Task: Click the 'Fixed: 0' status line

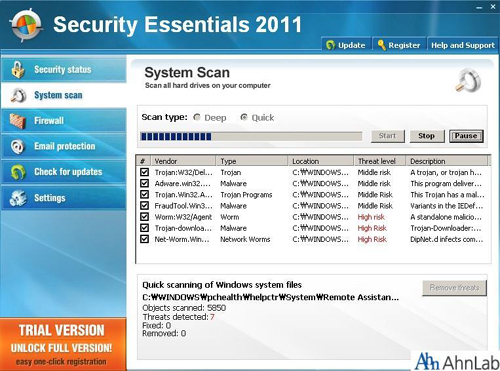Action: (x=157, y=325)
